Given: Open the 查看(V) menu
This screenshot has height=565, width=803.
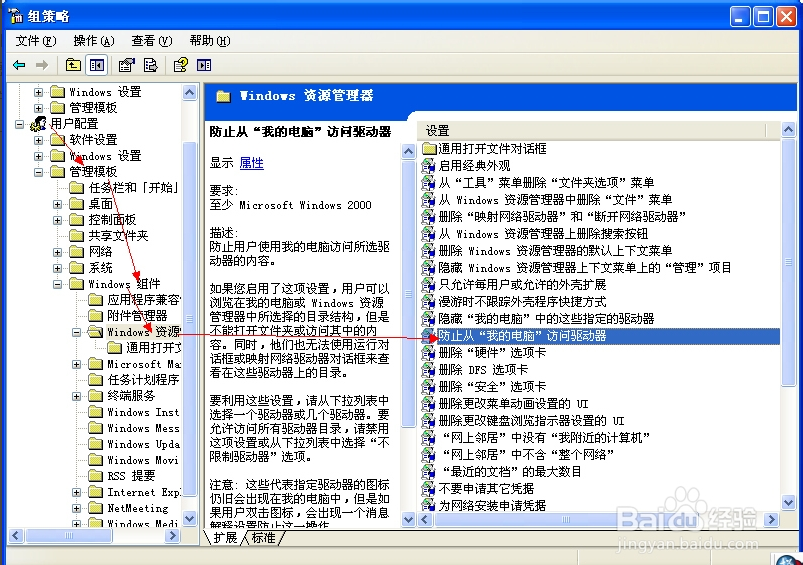Looking at the screenshot, I should (x=151, y=40).
